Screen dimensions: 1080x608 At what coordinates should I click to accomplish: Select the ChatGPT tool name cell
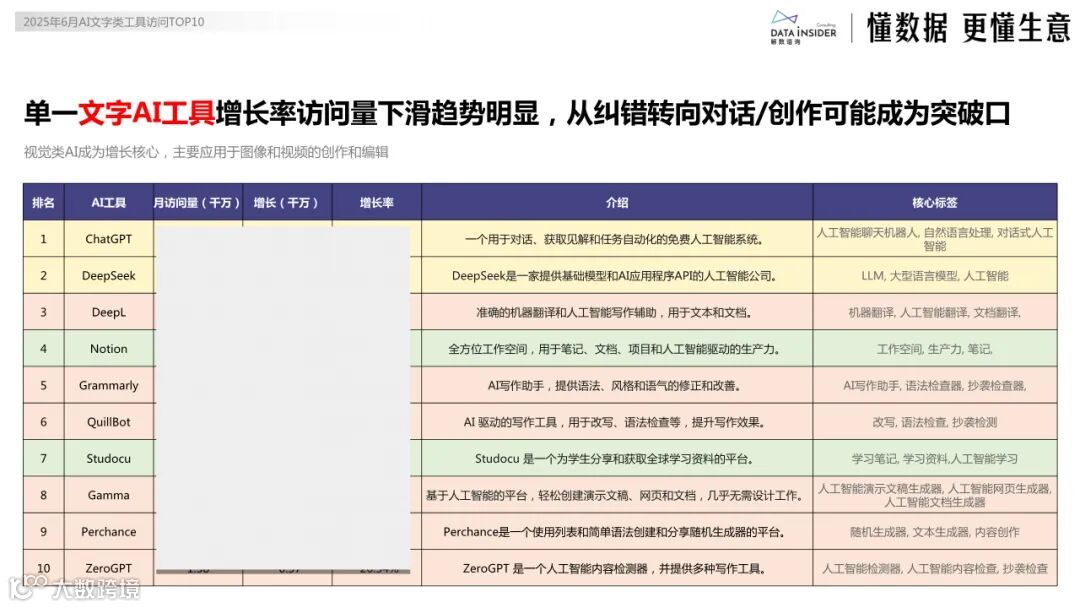(109, 239)
